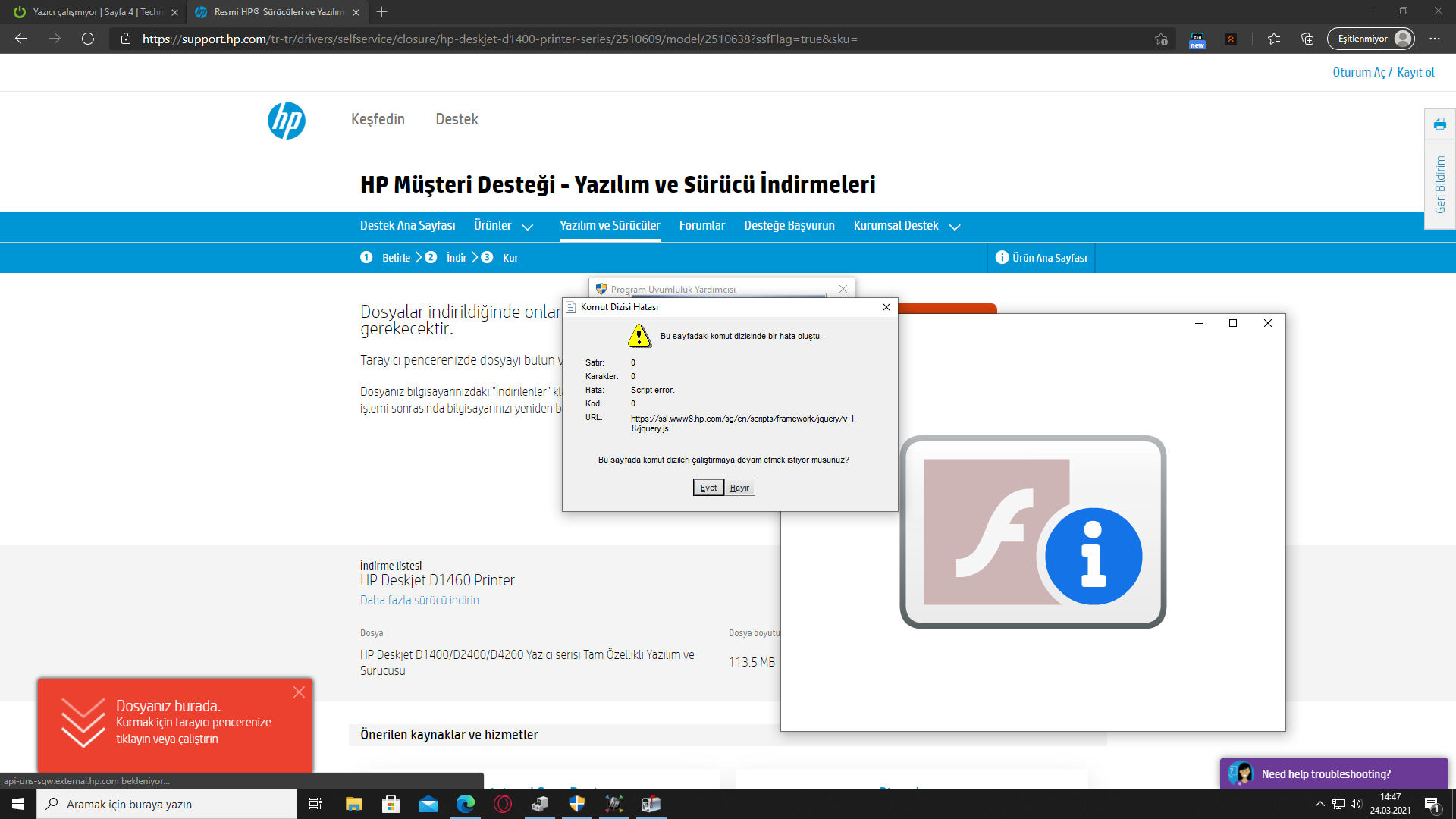Open the Forumlar menu item

click(x=701, y=226)
